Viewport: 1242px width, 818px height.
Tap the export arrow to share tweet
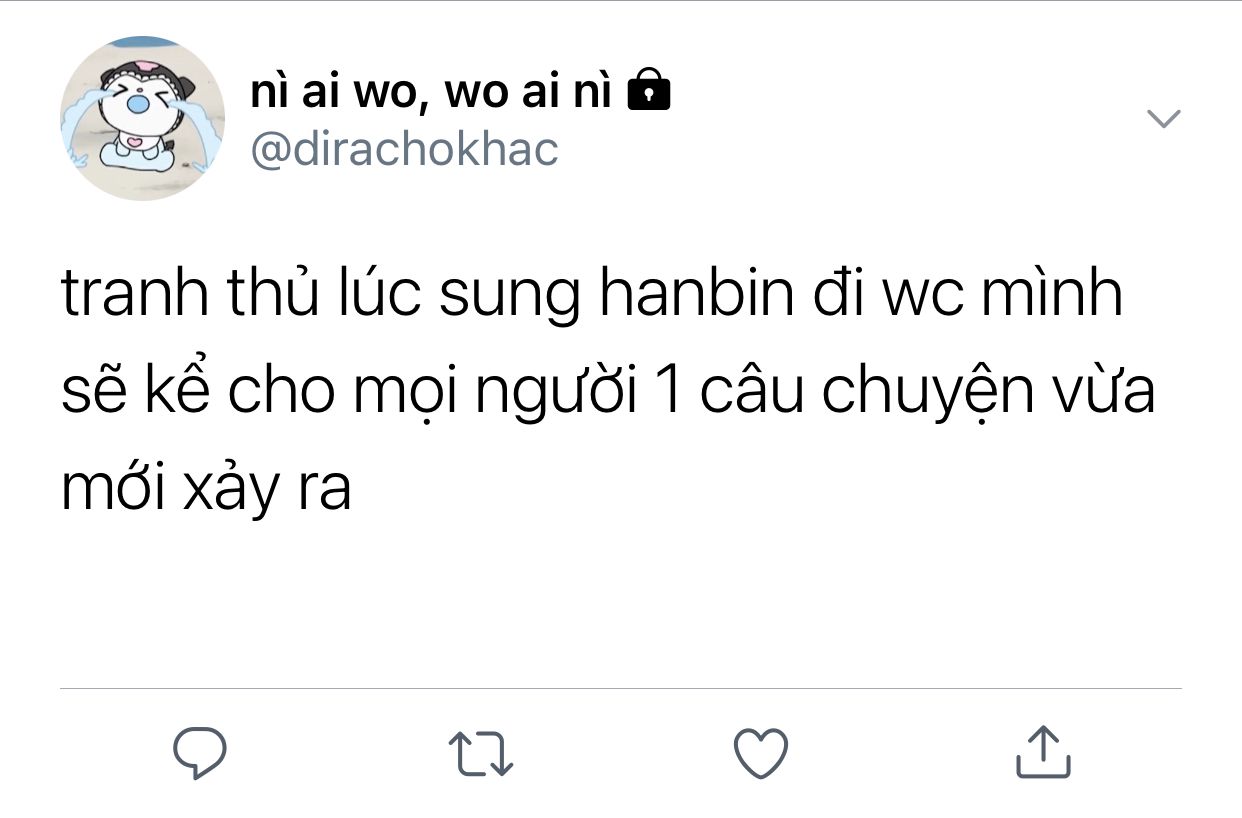coord(1043,753)
